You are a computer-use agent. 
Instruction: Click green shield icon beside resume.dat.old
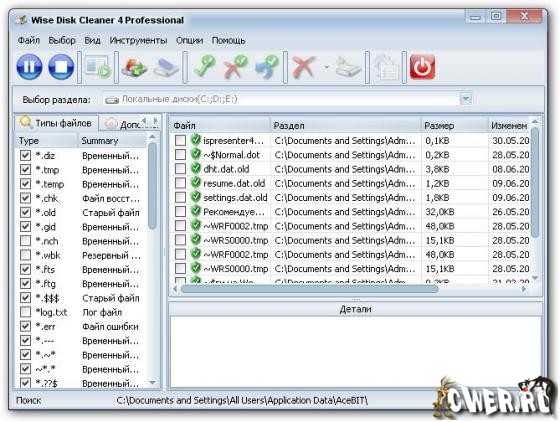tap(195, 182)
